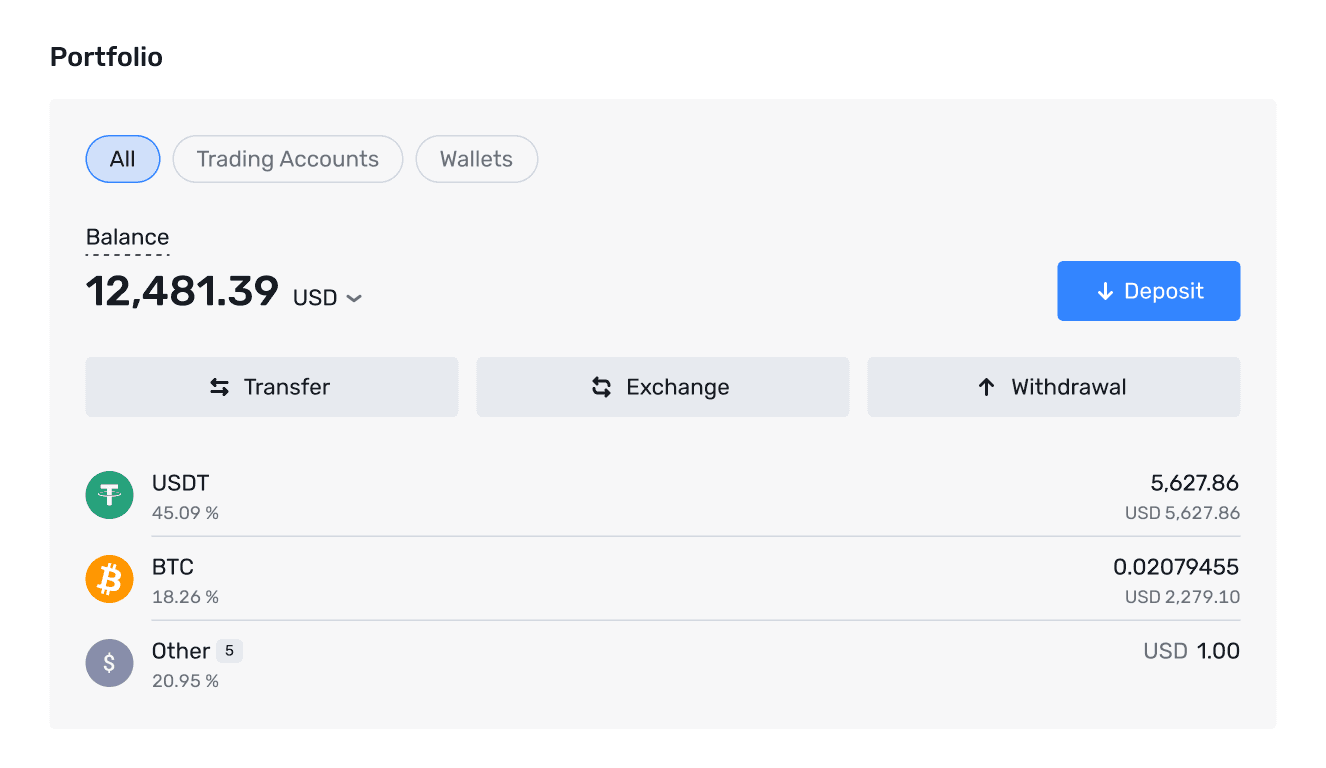Open the Balance tooltip label
The height and width of the screenshot is (768, 1326).
(x=127, y=237)
